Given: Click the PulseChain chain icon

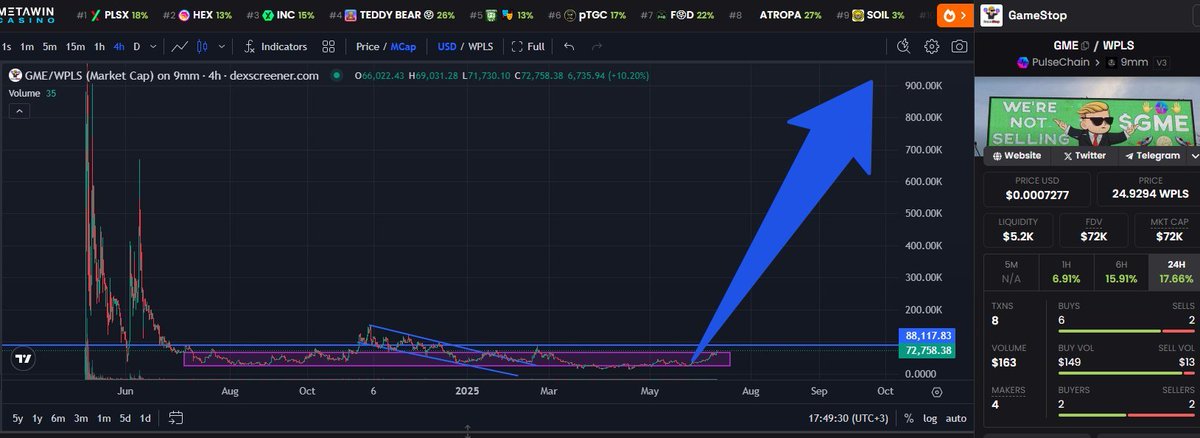Looking at the screenshot, I should click(1023, 62).
